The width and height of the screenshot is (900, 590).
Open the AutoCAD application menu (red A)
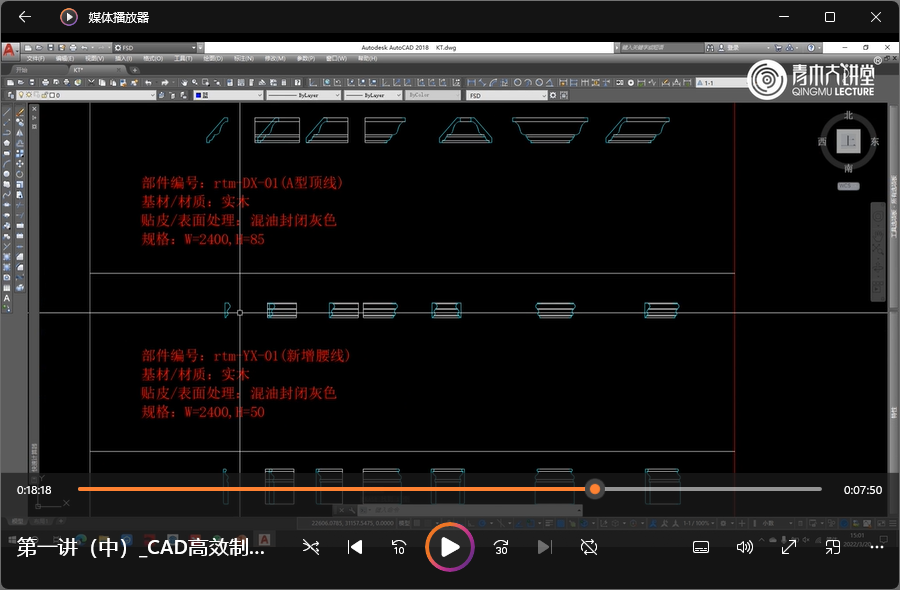10,51
